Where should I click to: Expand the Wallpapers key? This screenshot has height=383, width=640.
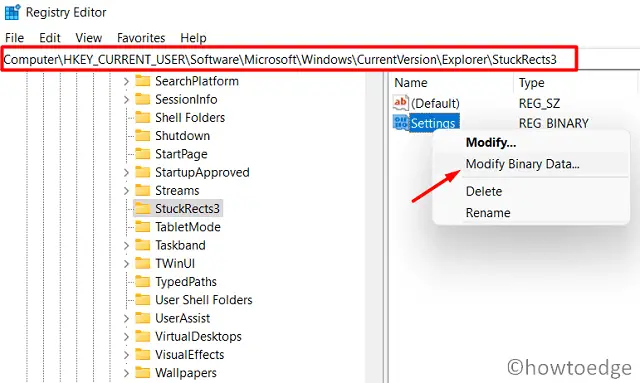126,373
